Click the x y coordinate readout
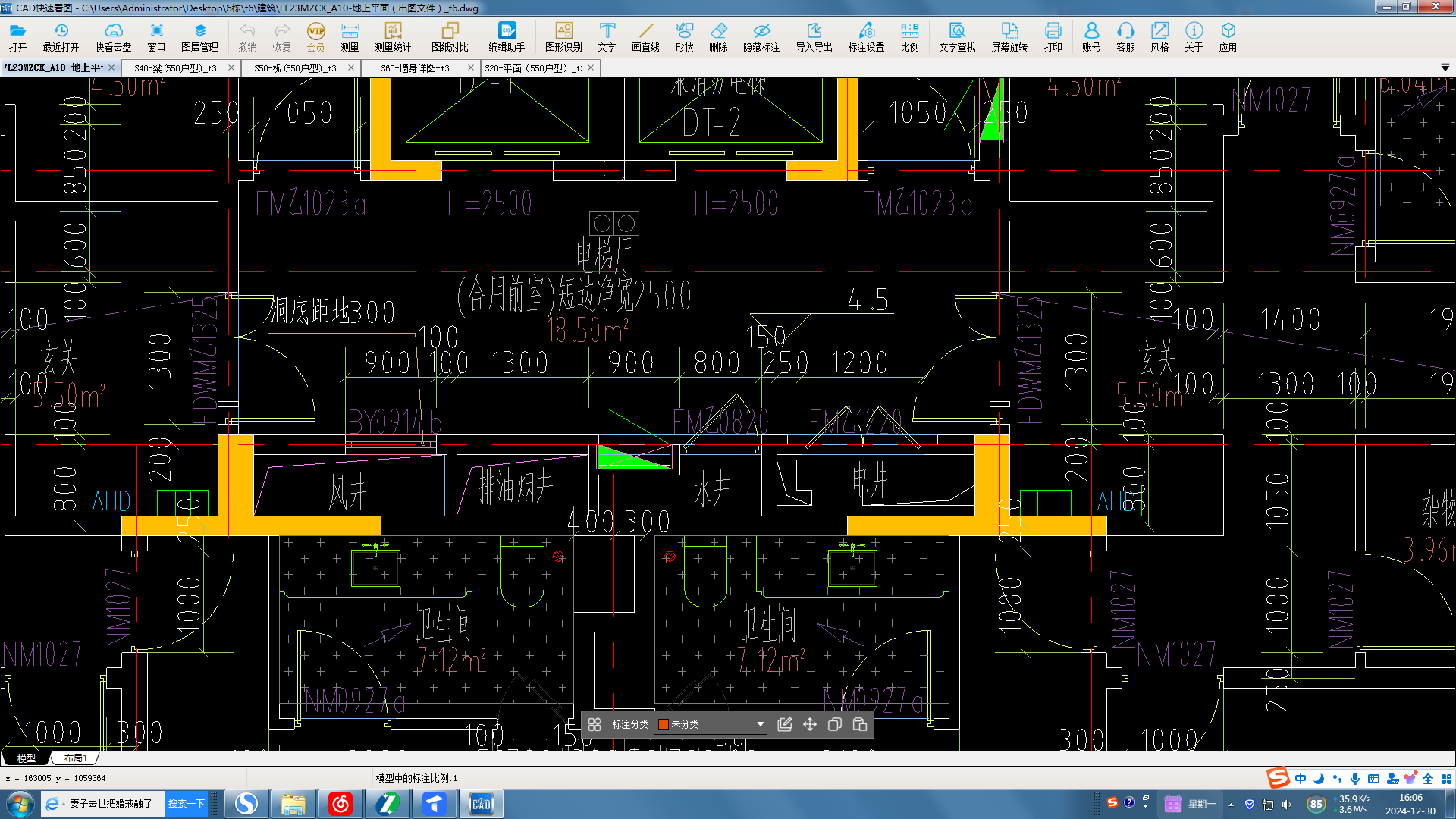 tap(55, 778)
